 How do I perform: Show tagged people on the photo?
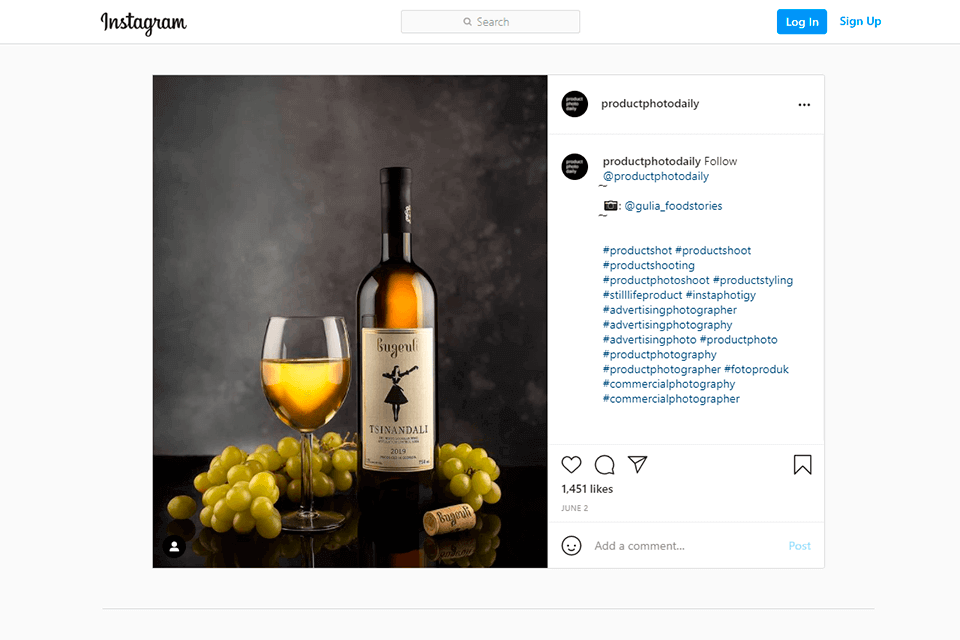pos(174,546)
